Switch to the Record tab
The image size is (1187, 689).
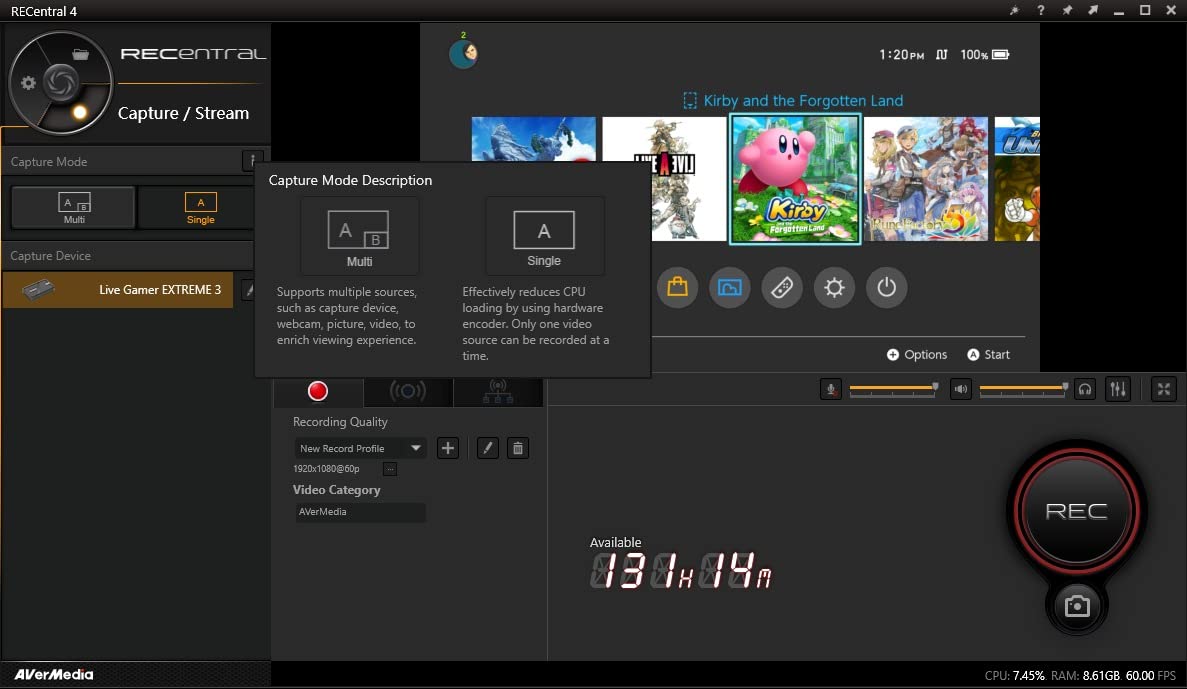pyautogui.click(x=318, y=391)
